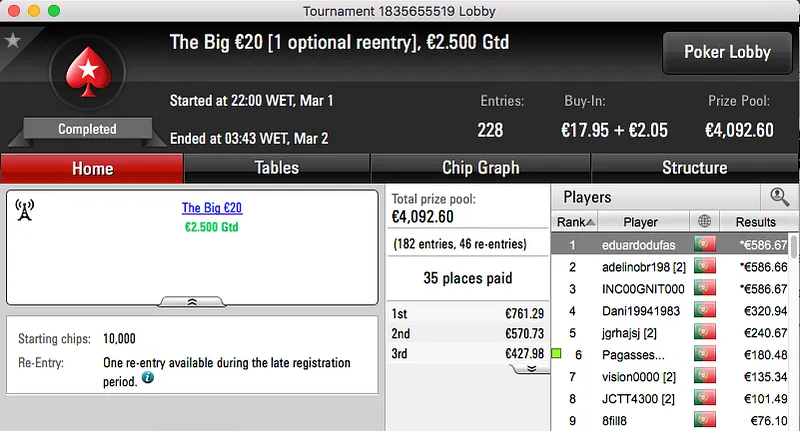Expand the prize payouts list
This screenshot has height=431, width=800.
pyautogui.click(x=530, y=368)
